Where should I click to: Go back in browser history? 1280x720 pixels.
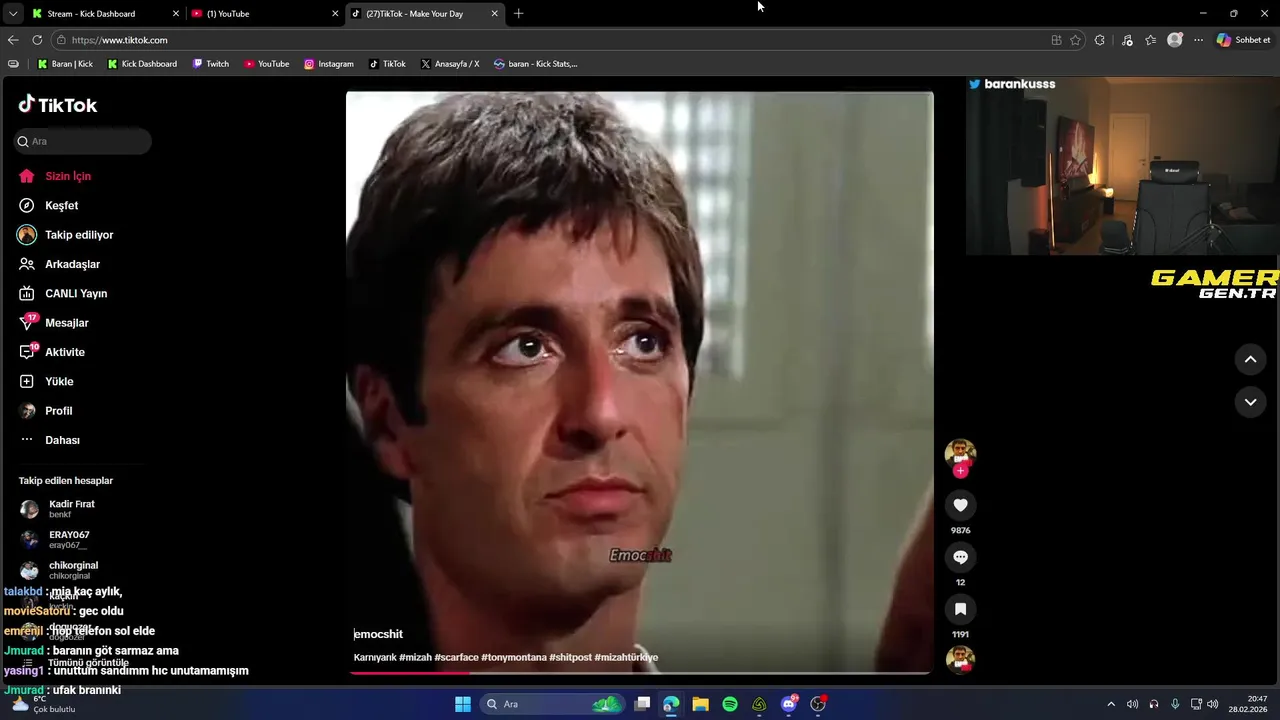pyautogui.click(x=13, y=40)
